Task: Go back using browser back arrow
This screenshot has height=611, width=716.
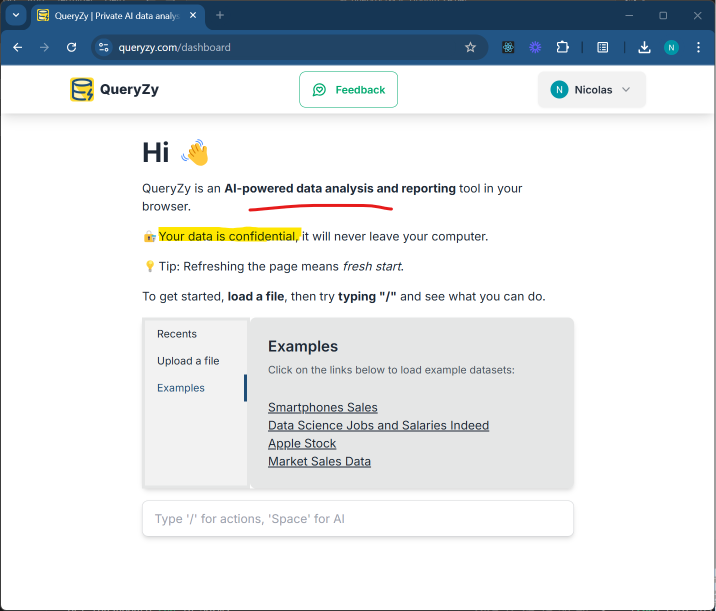Action: click(x=17, y=47)
